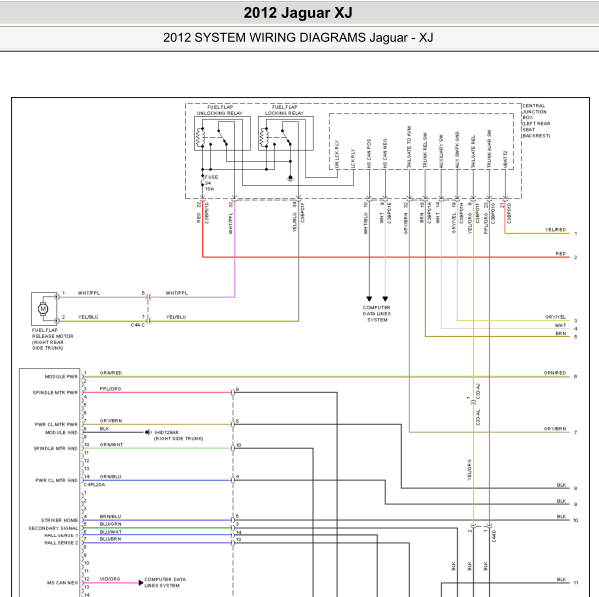Click the 'WHT' wire label at output 4

pos(560,325)
